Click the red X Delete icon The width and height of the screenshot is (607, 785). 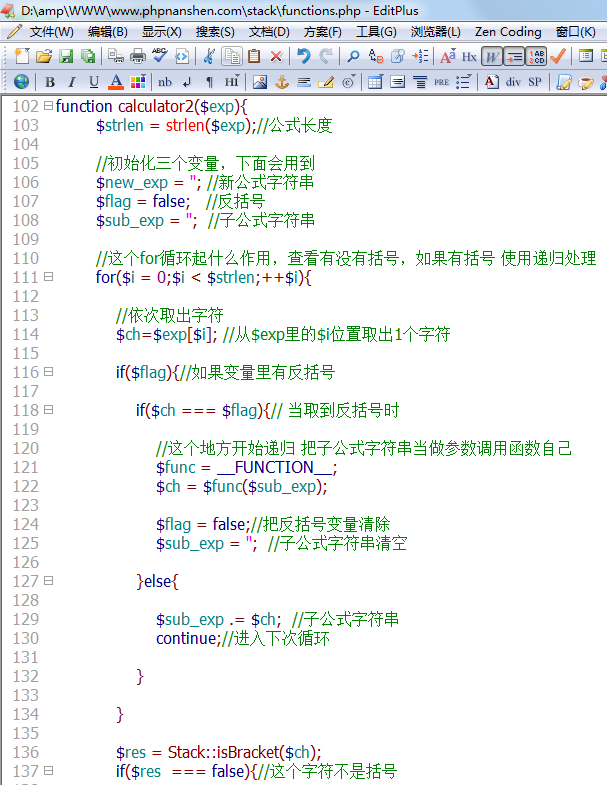(276, 56)
